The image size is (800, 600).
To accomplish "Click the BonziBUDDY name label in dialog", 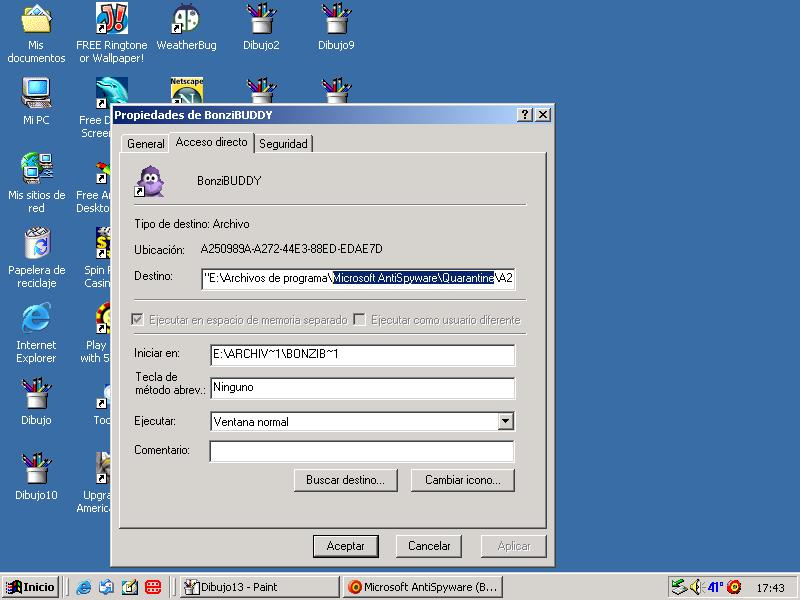I will pos(229,181).
